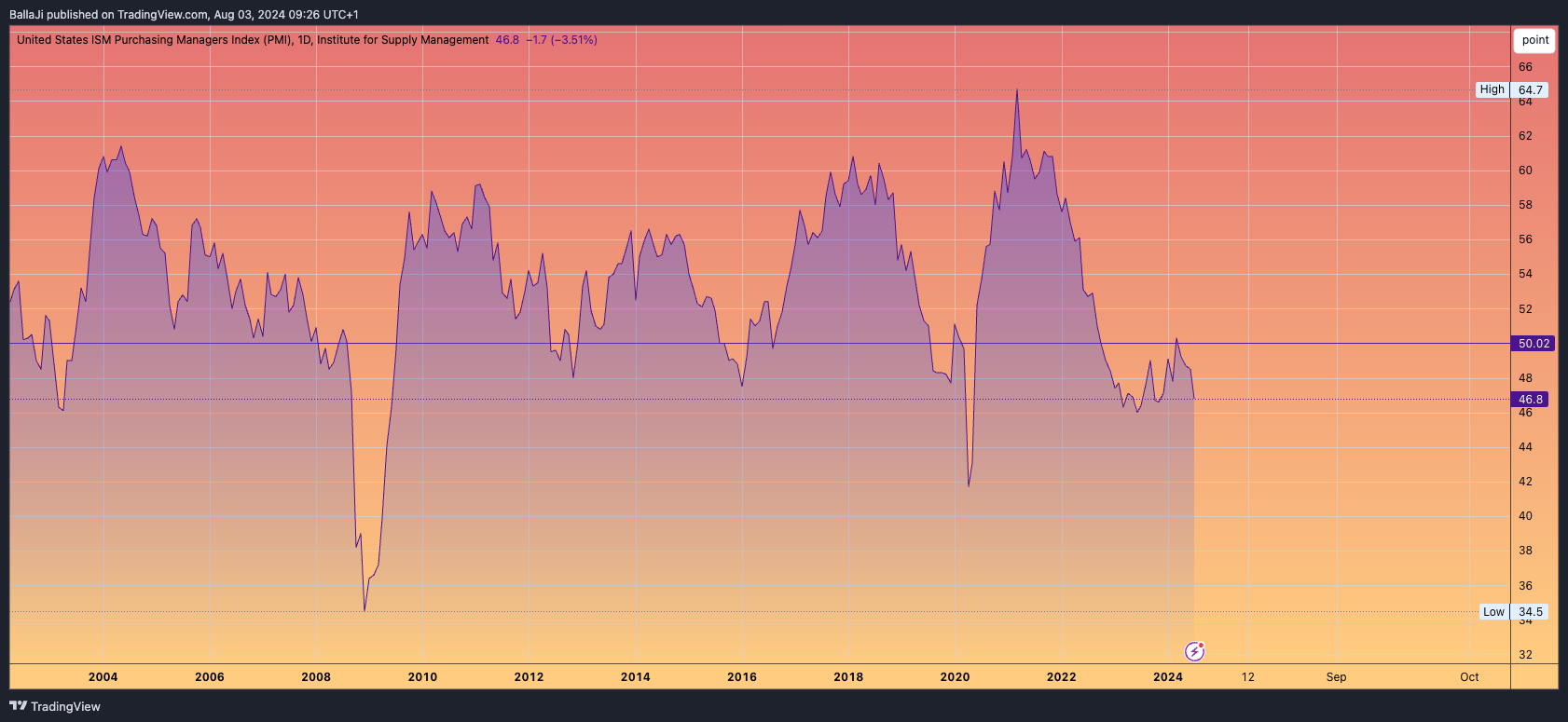The width and height of the screenshot is (1568, 722).
Task: Click the Low 34.5 price label
Action: point(1514,612)
